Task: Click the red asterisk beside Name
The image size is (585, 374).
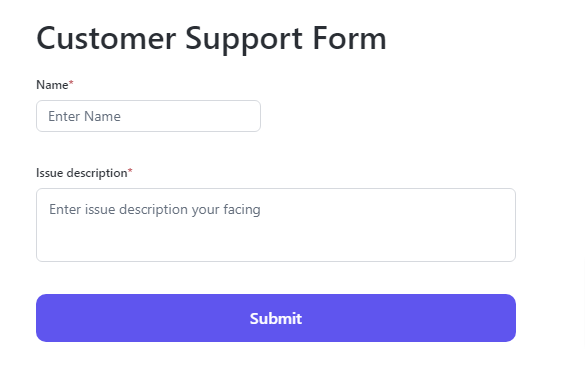Action: click(x=71, y=83)
